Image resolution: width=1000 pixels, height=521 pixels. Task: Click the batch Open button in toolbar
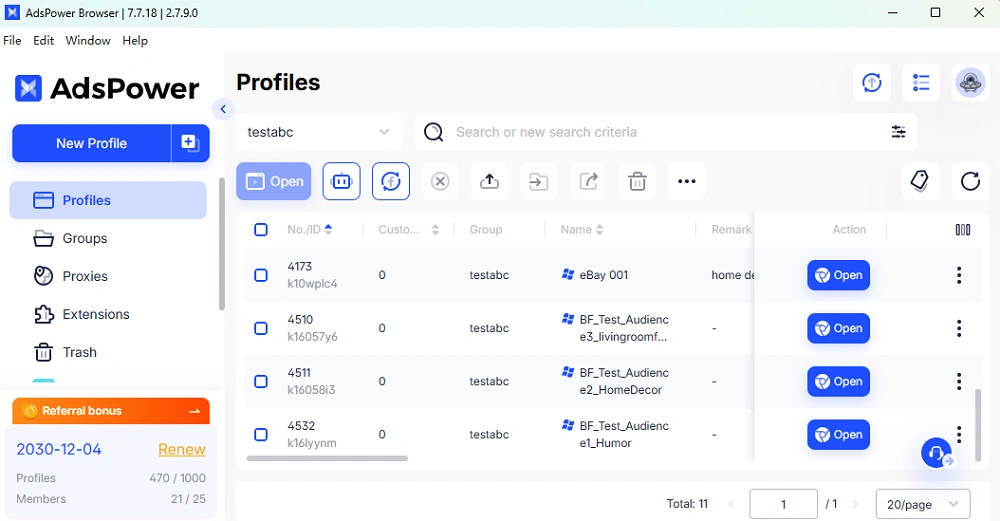tap(274, 181)
